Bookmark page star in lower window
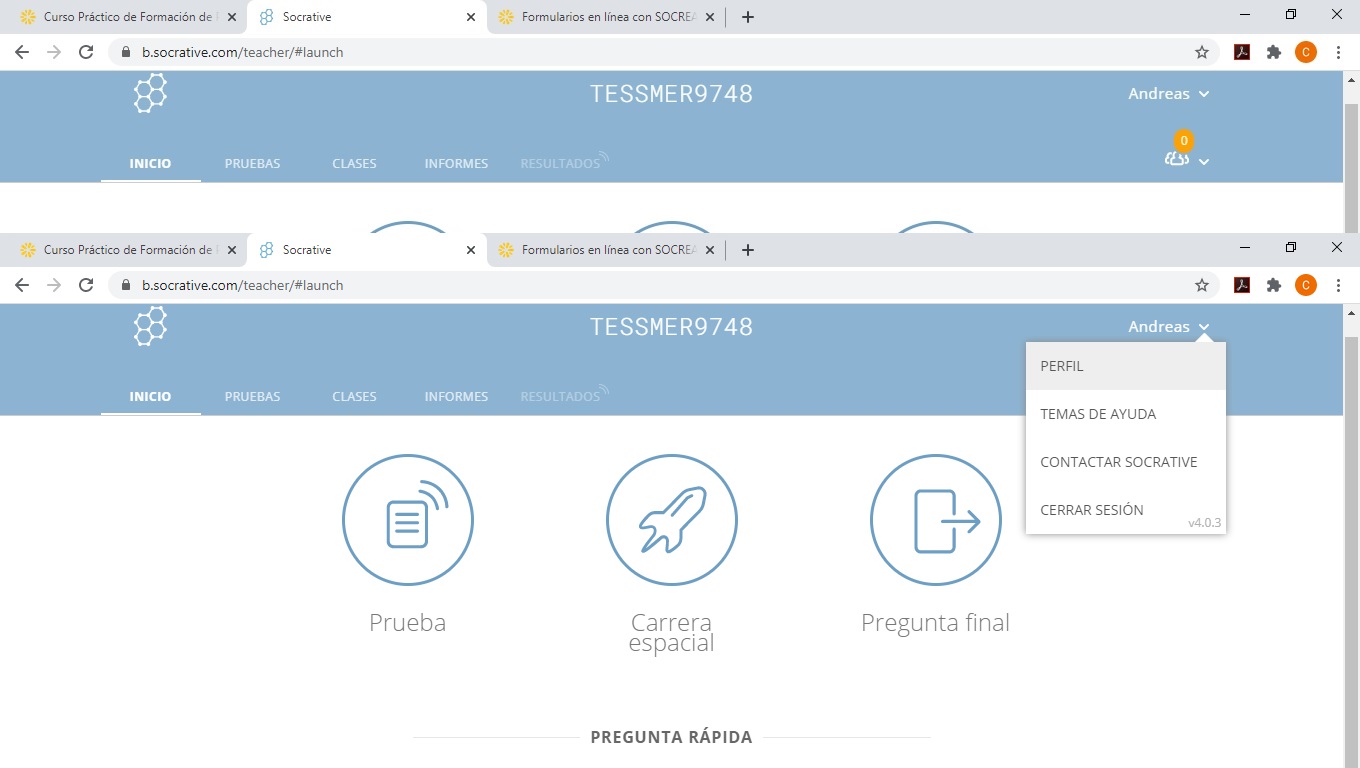This screenshot has height=768, width=1360. [1202, 285]
